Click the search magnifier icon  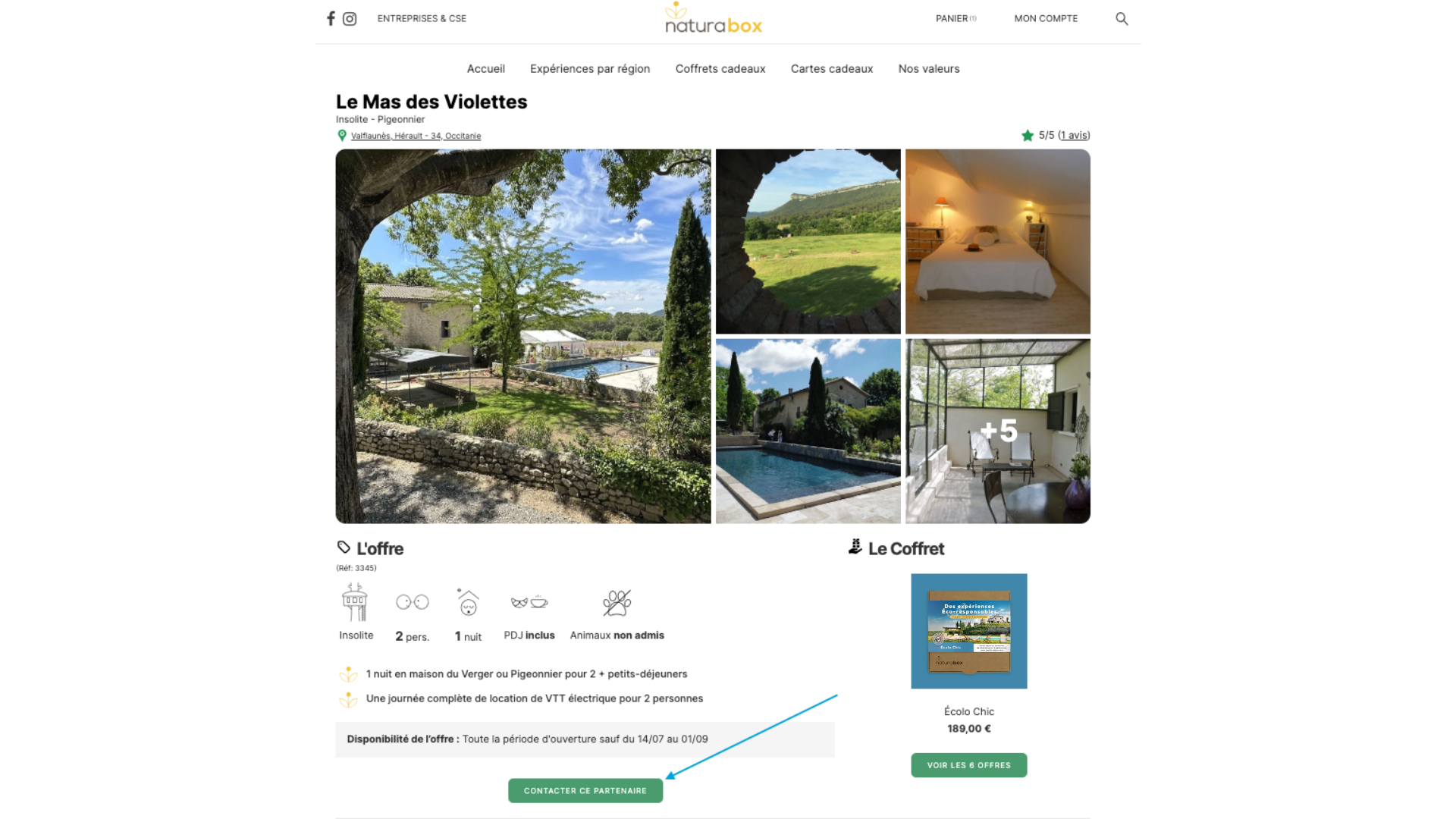pos(1122,19)
